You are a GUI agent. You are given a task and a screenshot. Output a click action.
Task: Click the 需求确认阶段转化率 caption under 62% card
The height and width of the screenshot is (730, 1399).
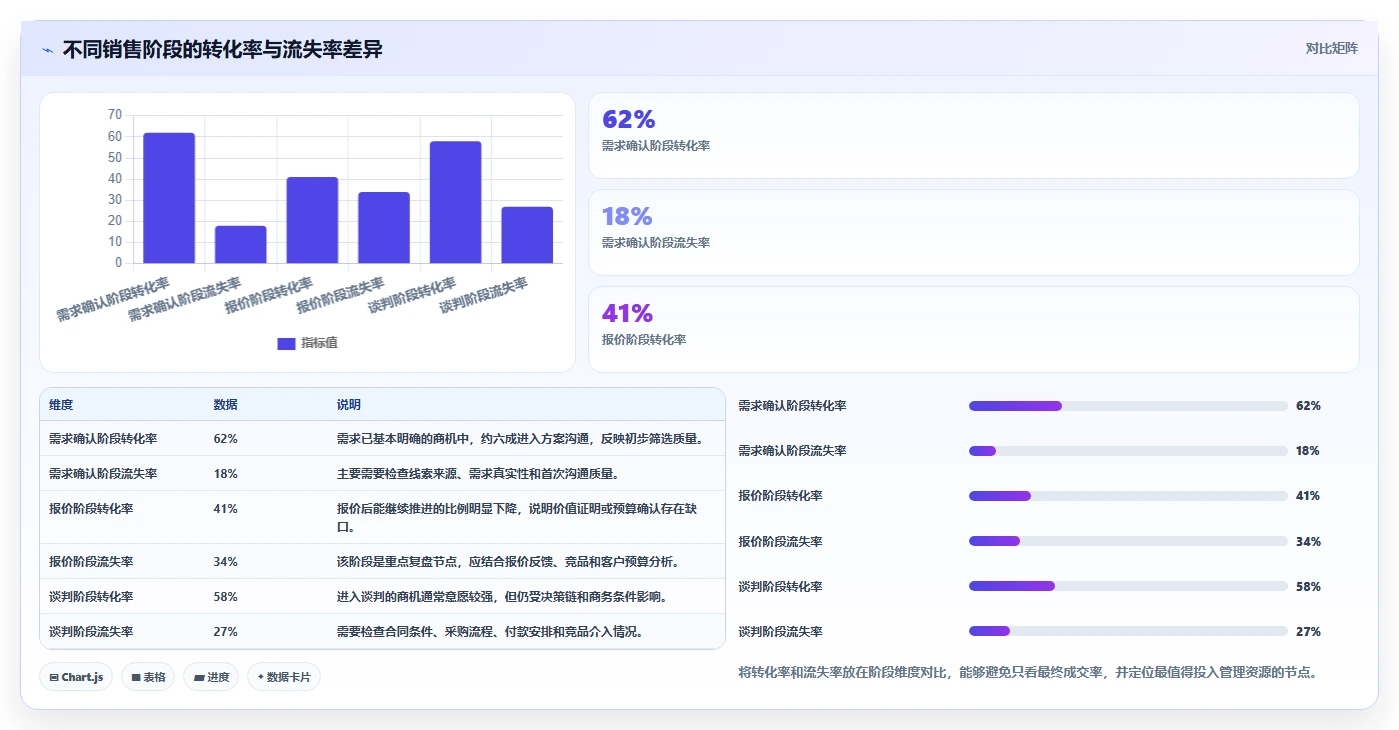[x=656, y=146]
